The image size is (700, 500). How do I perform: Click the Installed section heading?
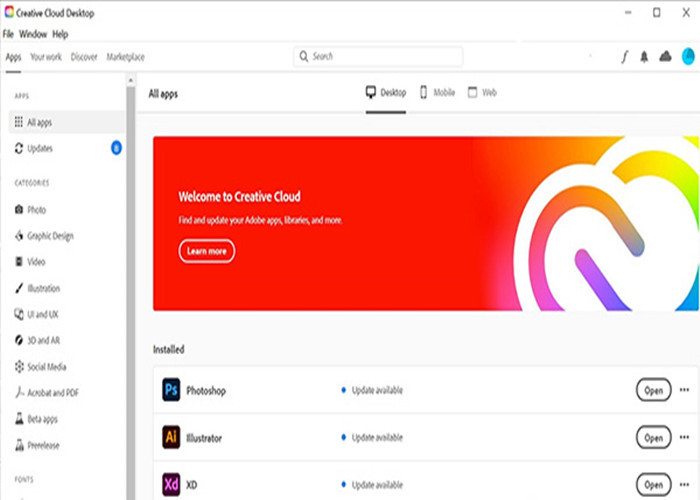coord(168,349)
